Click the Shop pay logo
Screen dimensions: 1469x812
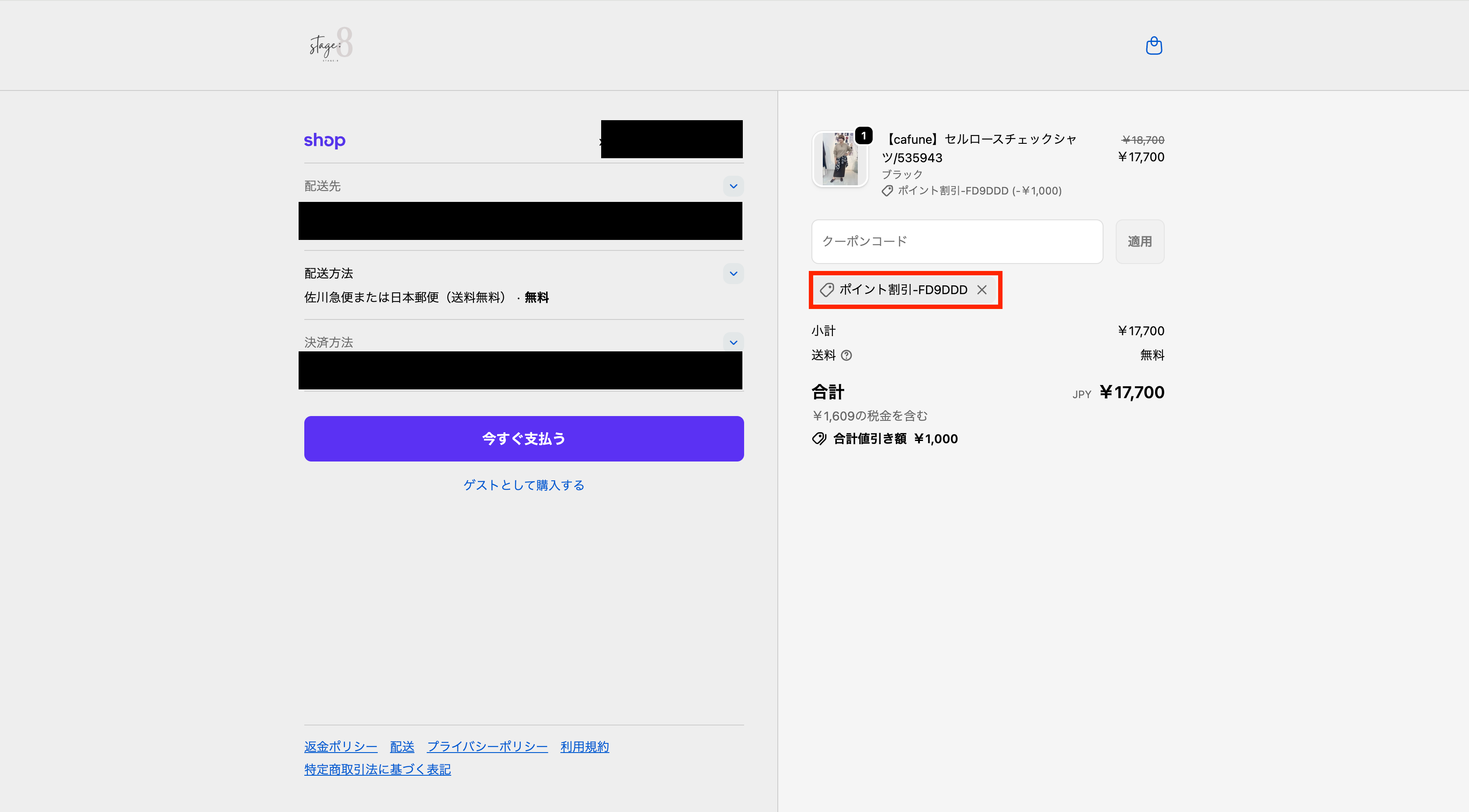tap(324, 140)
